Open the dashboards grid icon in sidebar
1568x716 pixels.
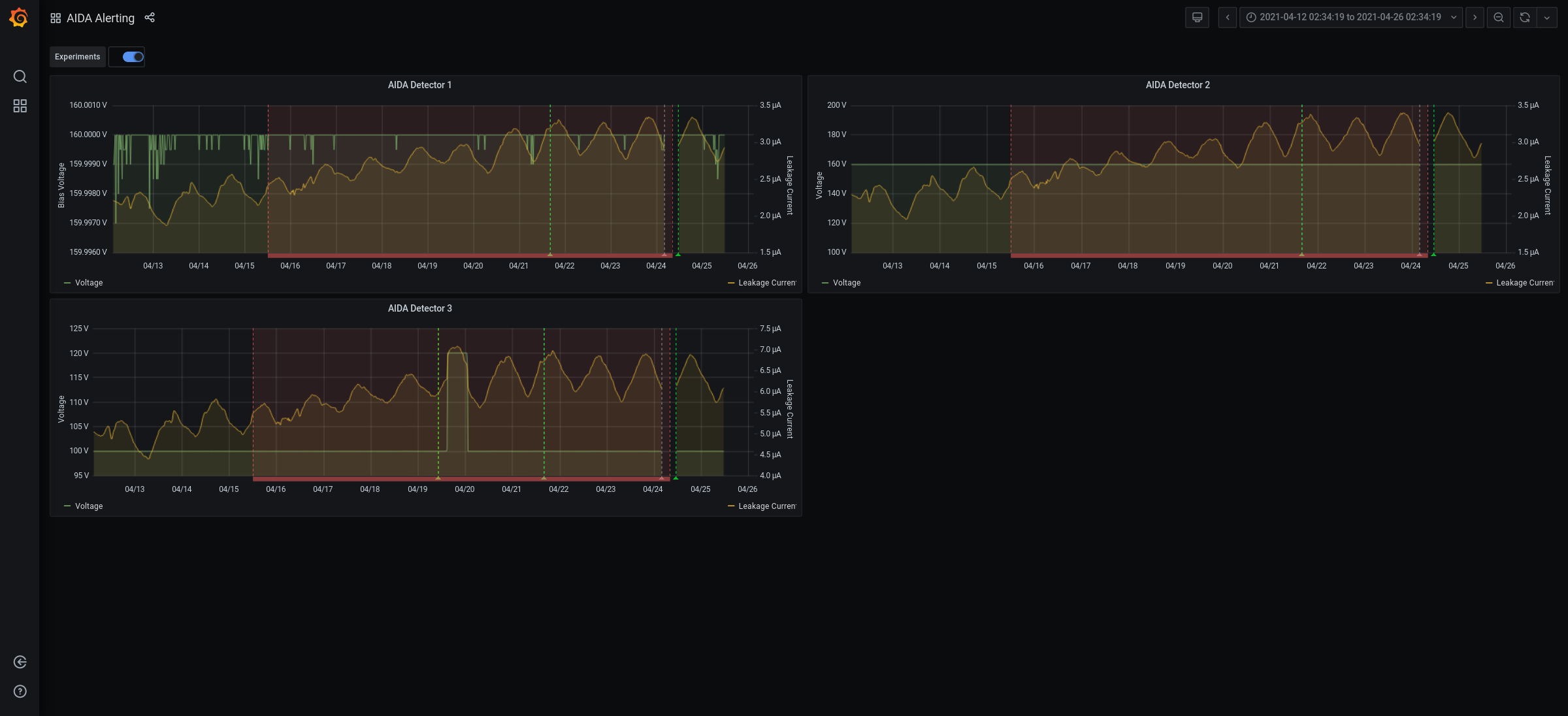(x=20, y=106)
